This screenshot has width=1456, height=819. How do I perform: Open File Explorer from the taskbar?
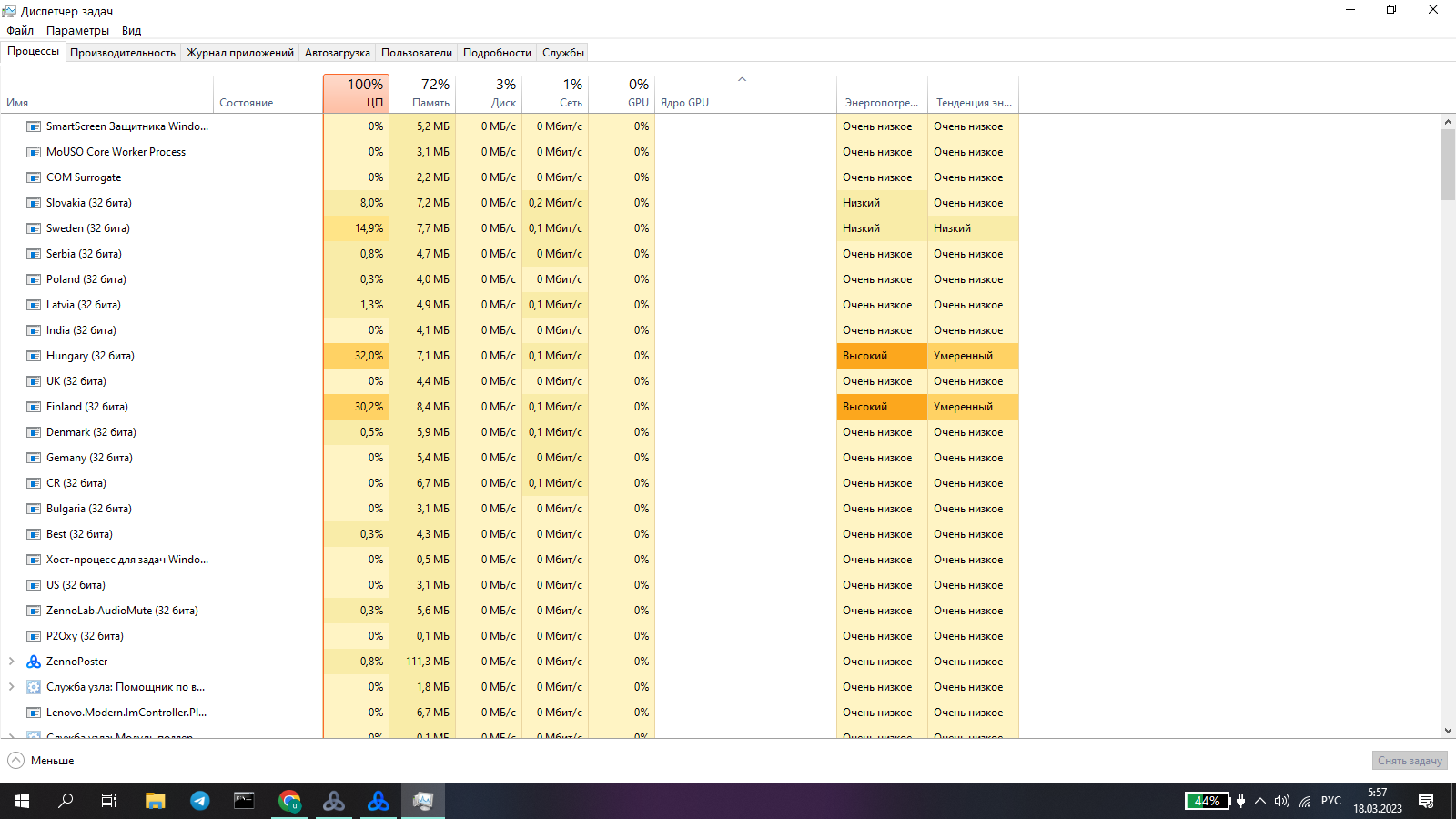(155, 801)
